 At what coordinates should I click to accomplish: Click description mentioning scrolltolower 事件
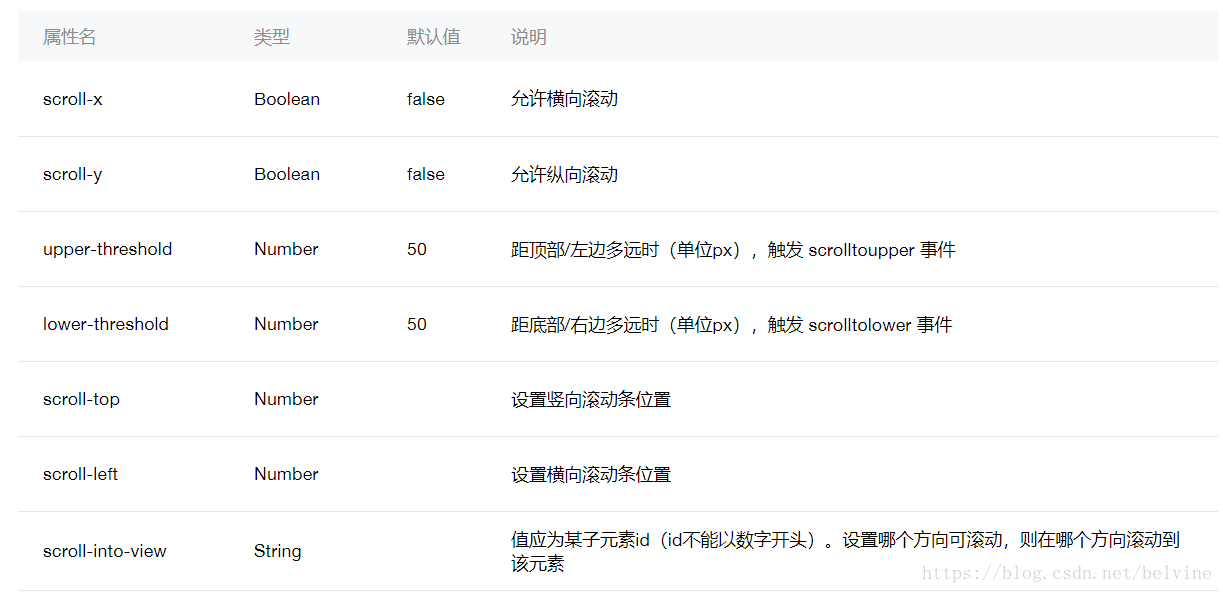point(732,324)
